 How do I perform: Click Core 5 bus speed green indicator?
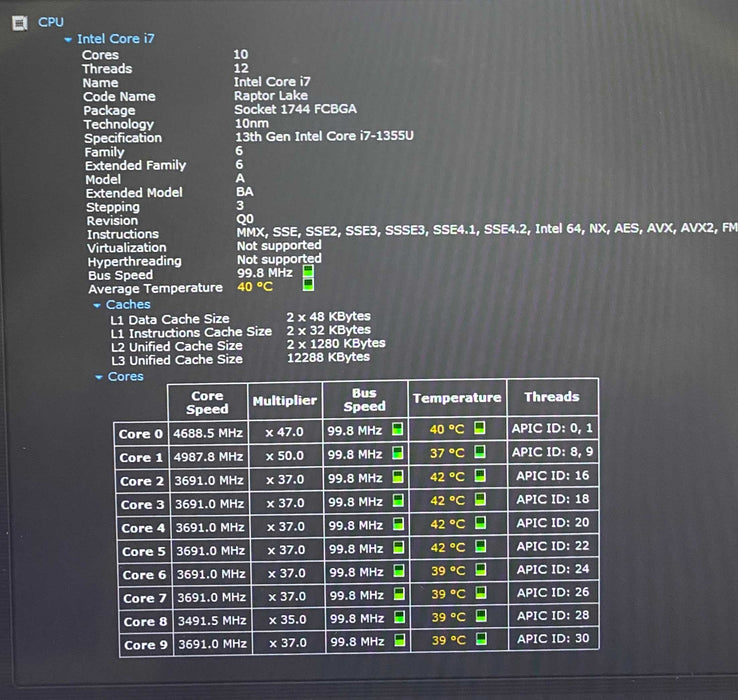pyautogui.click(x=399, y=547)
